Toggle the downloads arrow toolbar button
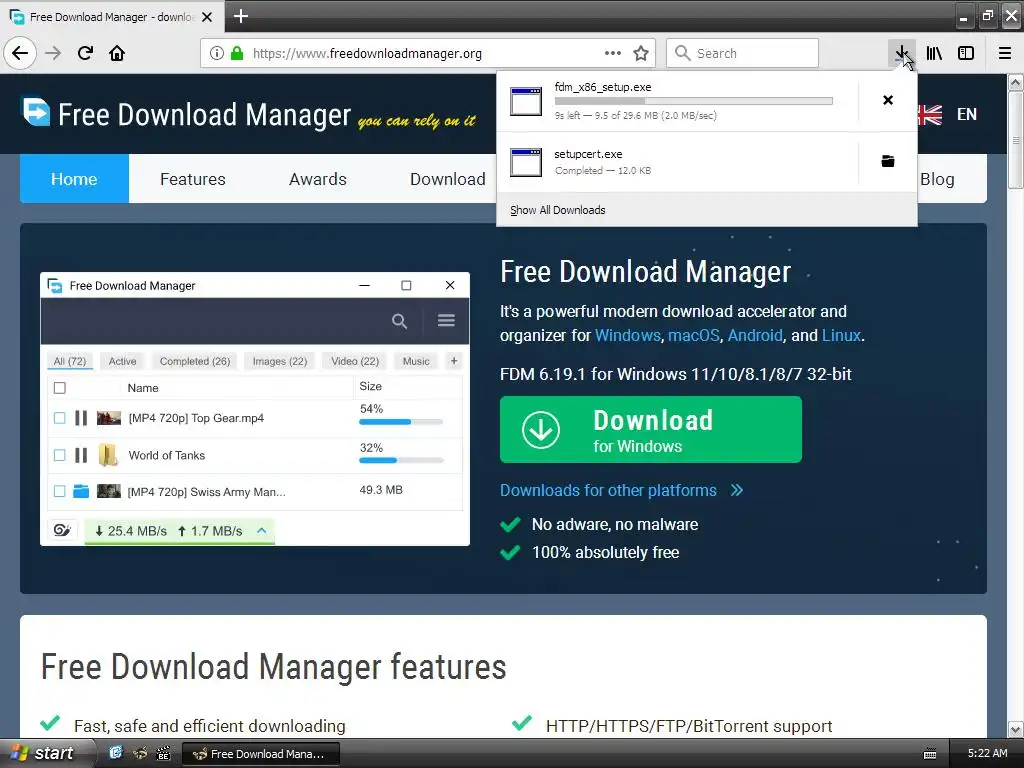 [x=902, y=53]
